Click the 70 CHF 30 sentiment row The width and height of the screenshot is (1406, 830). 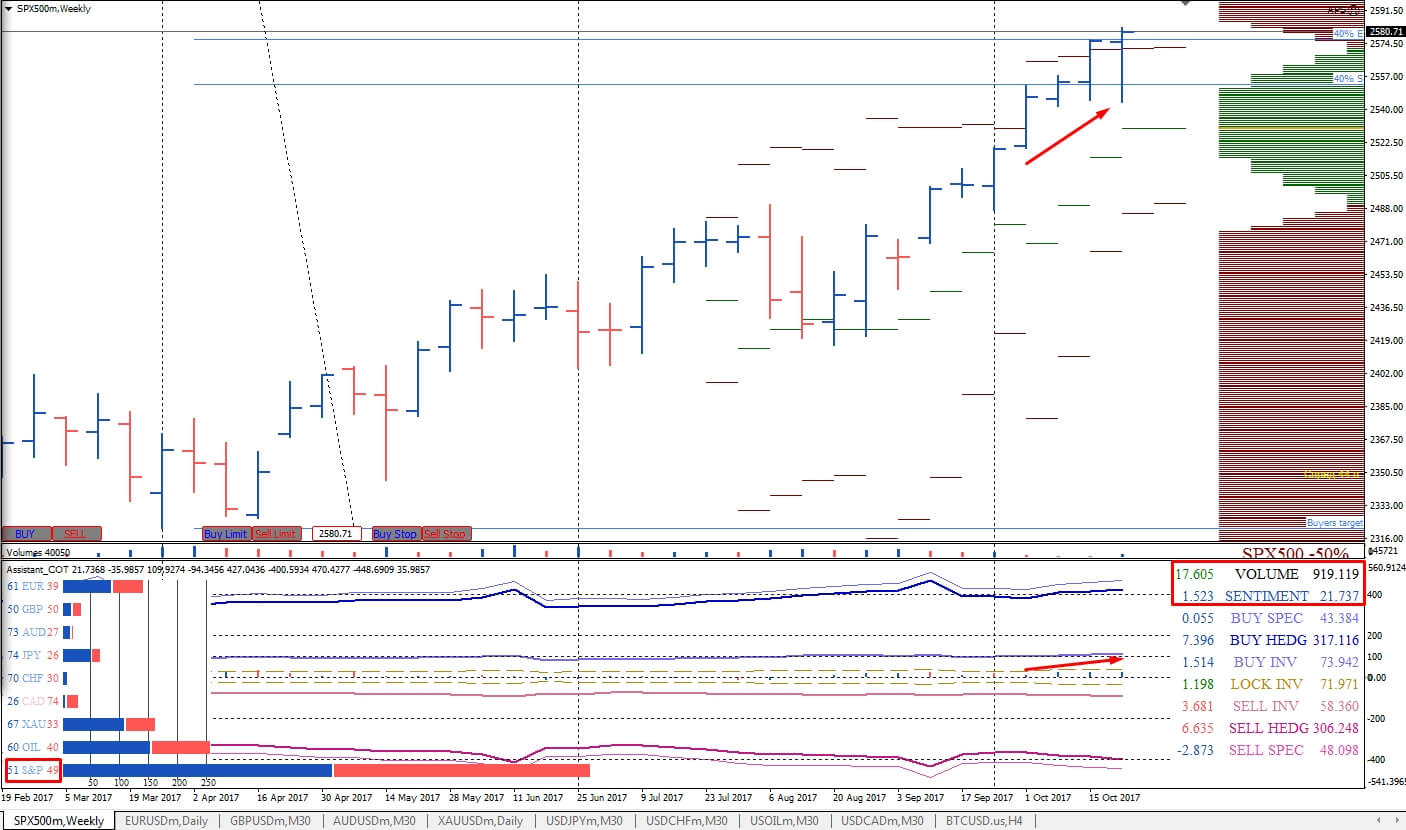[x=35, y=679]
